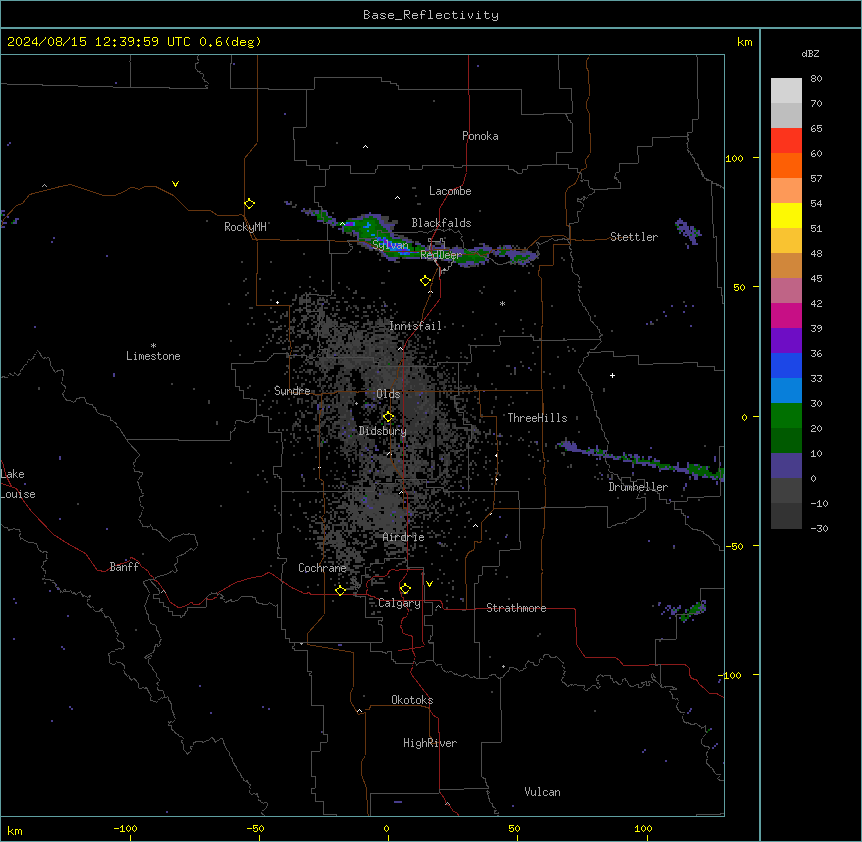The image size is (862, 842).
Task: Click the white asterisk above Limestone label
Action: [153, 346]
